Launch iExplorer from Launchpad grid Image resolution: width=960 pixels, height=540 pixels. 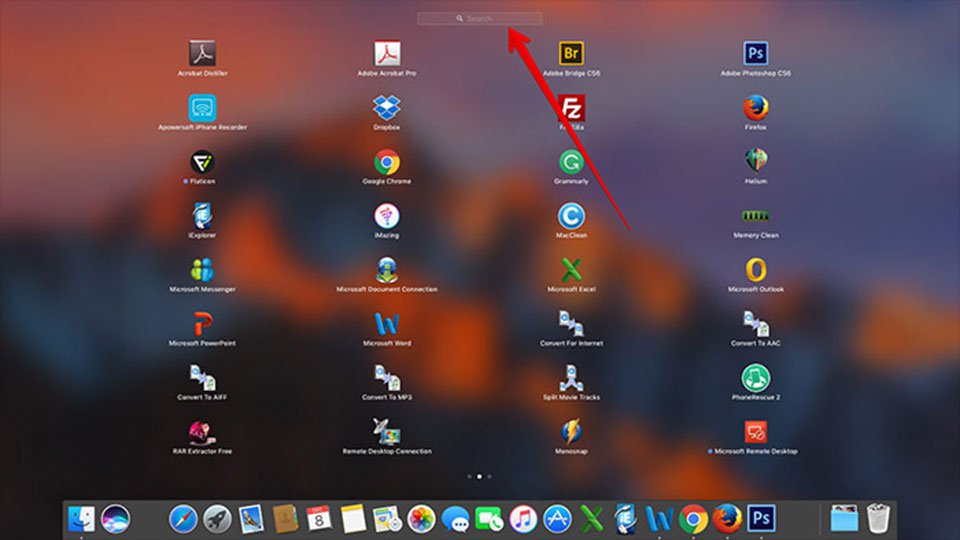click(x=202, y=216)
